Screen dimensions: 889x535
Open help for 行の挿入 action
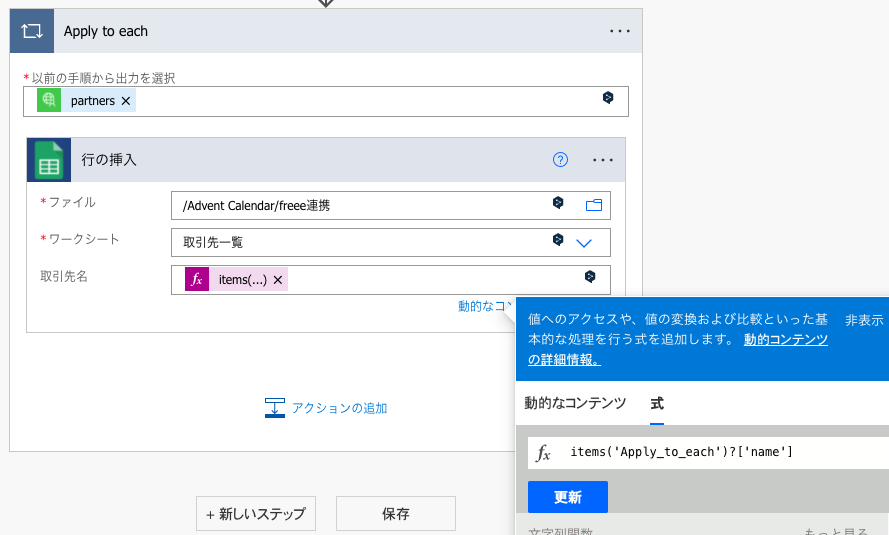tap(560, 160)
